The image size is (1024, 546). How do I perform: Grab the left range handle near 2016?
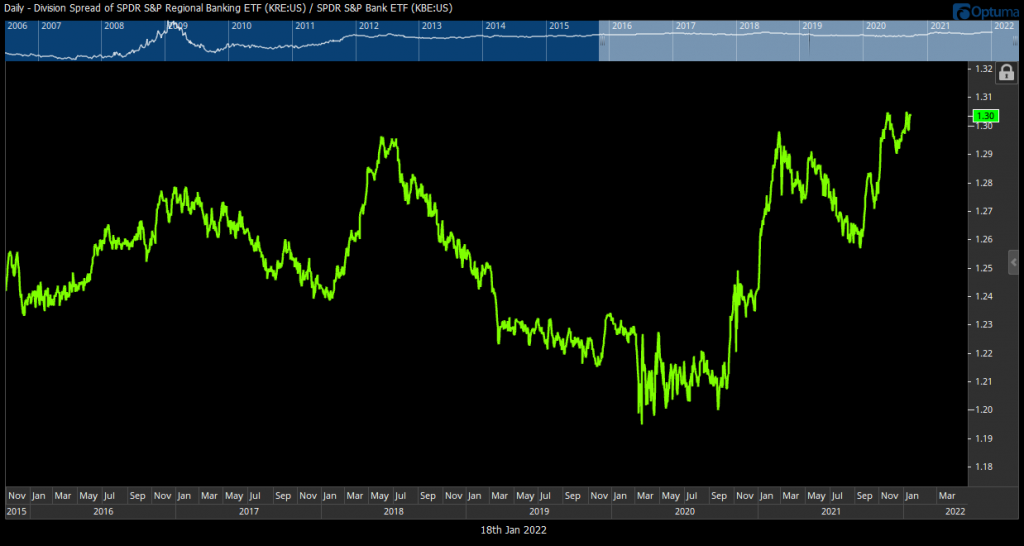pyautogui.click(x=602, y=39)
